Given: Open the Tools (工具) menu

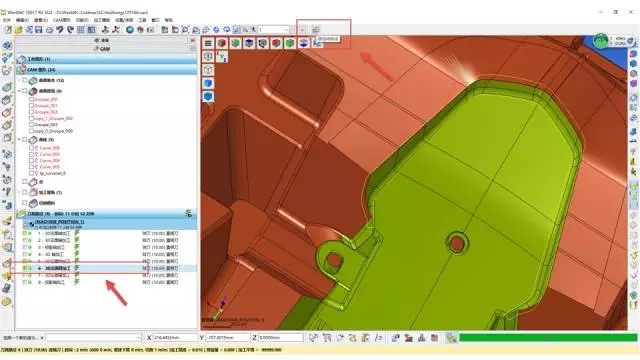Looking at the screenshot, I should tap(142, 20).
